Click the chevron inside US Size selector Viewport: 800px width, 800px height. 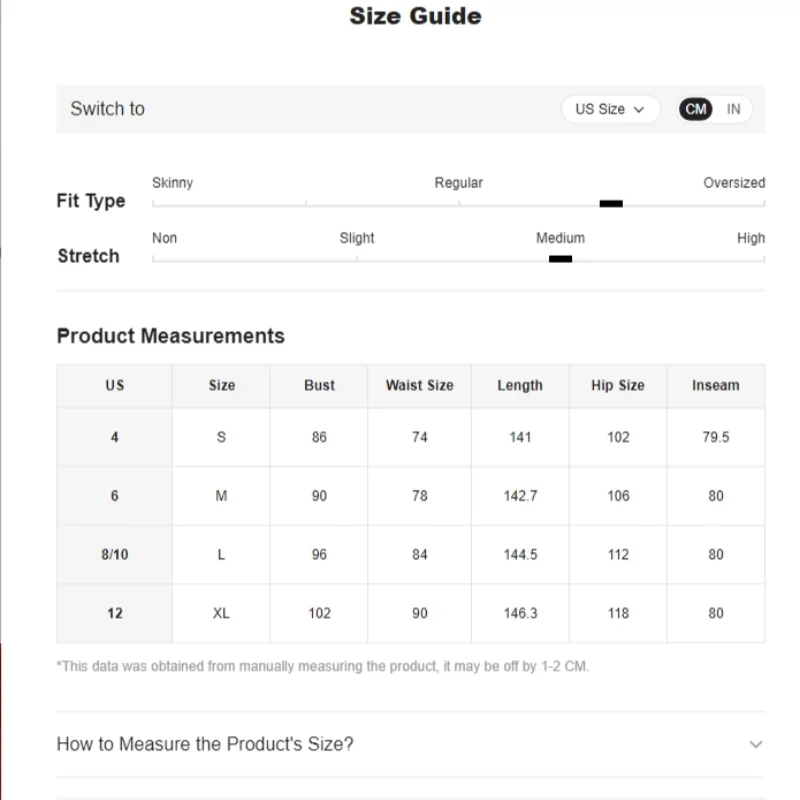click(639, 110)
